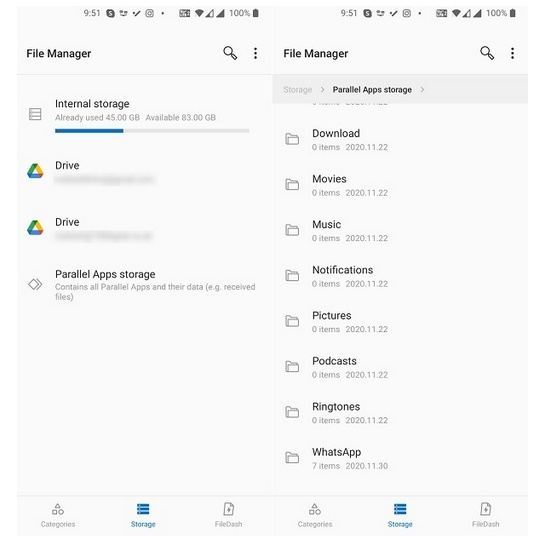Open search in left File Manager screen

(230, 53)
